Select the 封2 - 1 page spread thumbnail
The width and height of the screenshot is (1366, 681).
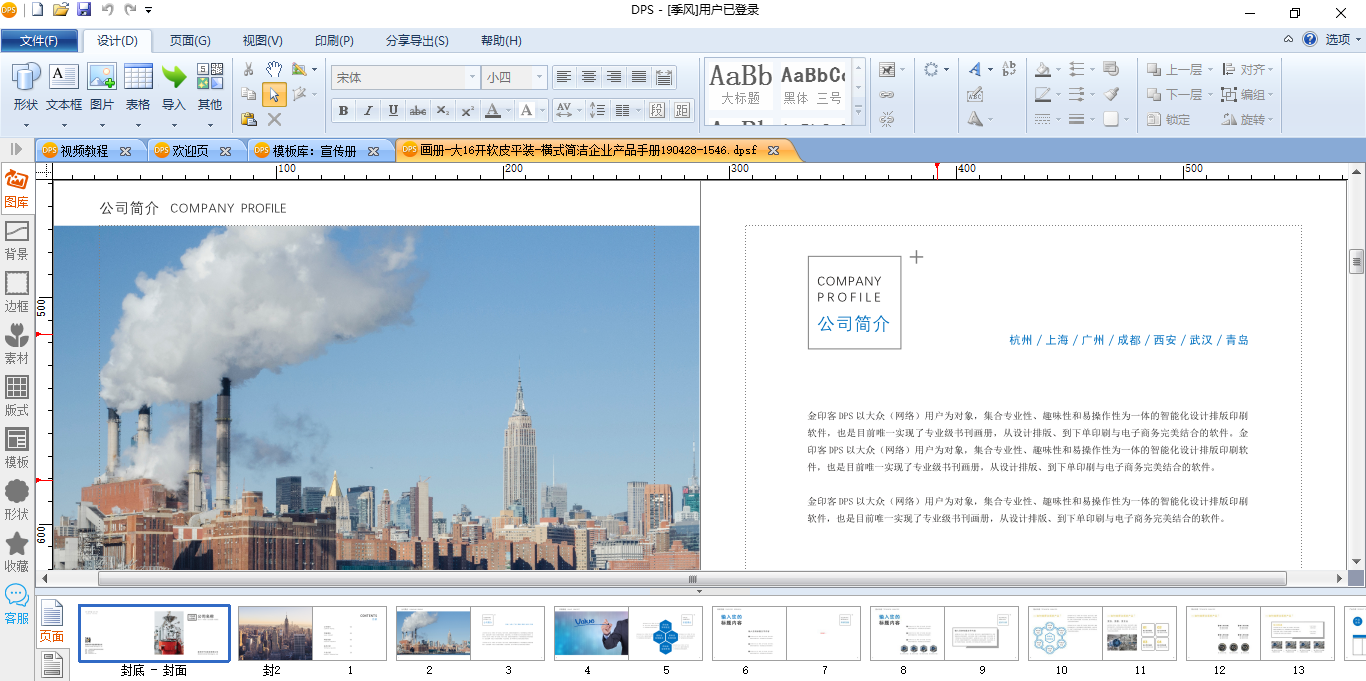312,633
